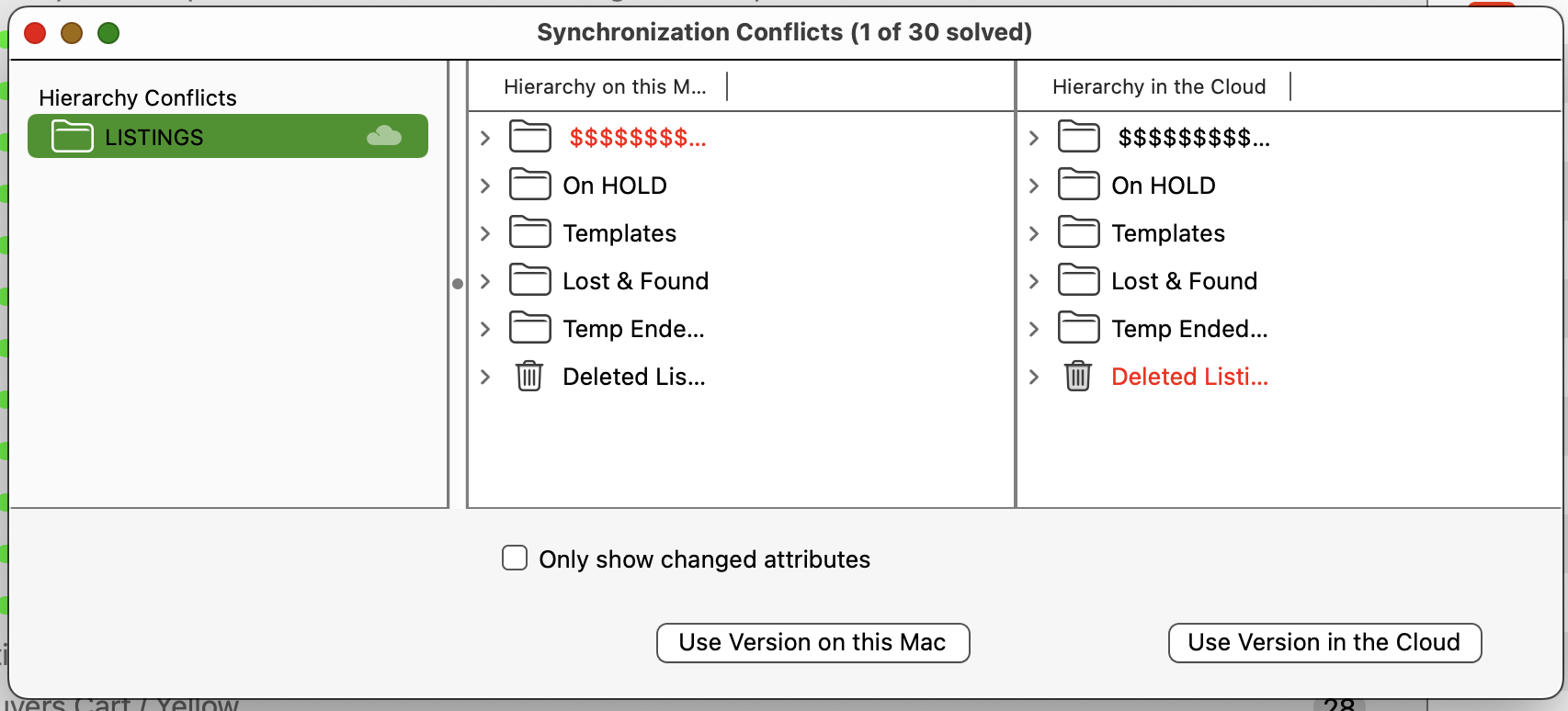The image size is (1568, 711).
Task: Click Templates folder icon in Mac hierarchy
Action: click(530, 232)
